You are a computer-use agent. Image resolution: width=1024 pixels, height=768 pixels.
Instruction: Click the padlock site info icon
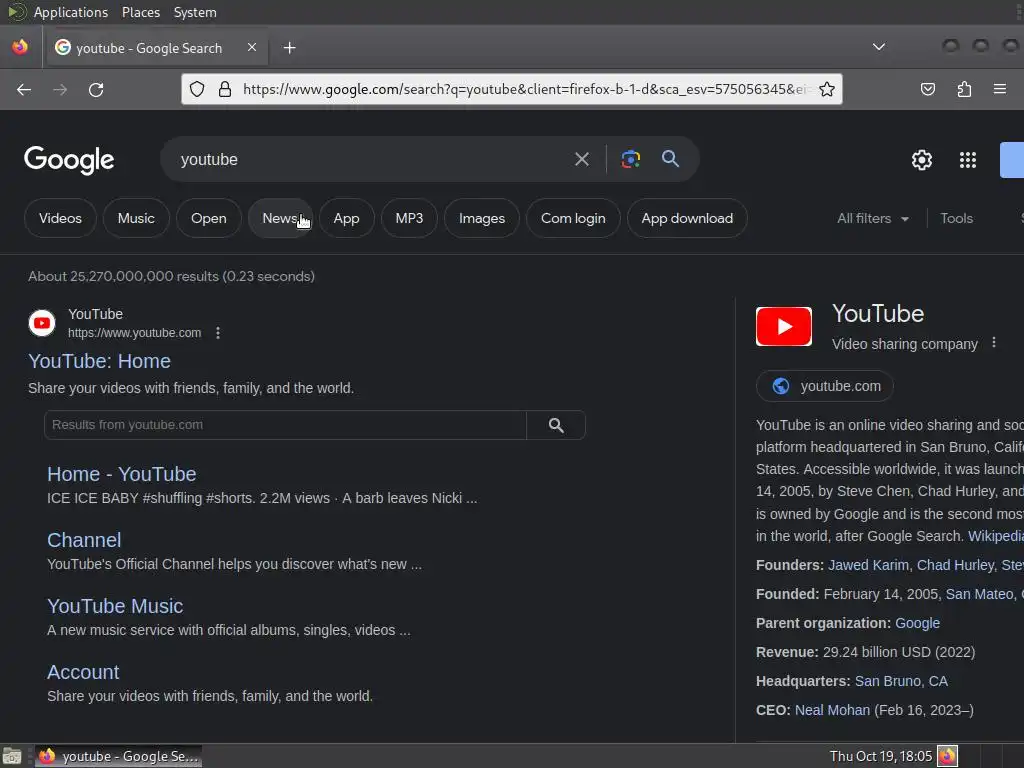(225, 89)
